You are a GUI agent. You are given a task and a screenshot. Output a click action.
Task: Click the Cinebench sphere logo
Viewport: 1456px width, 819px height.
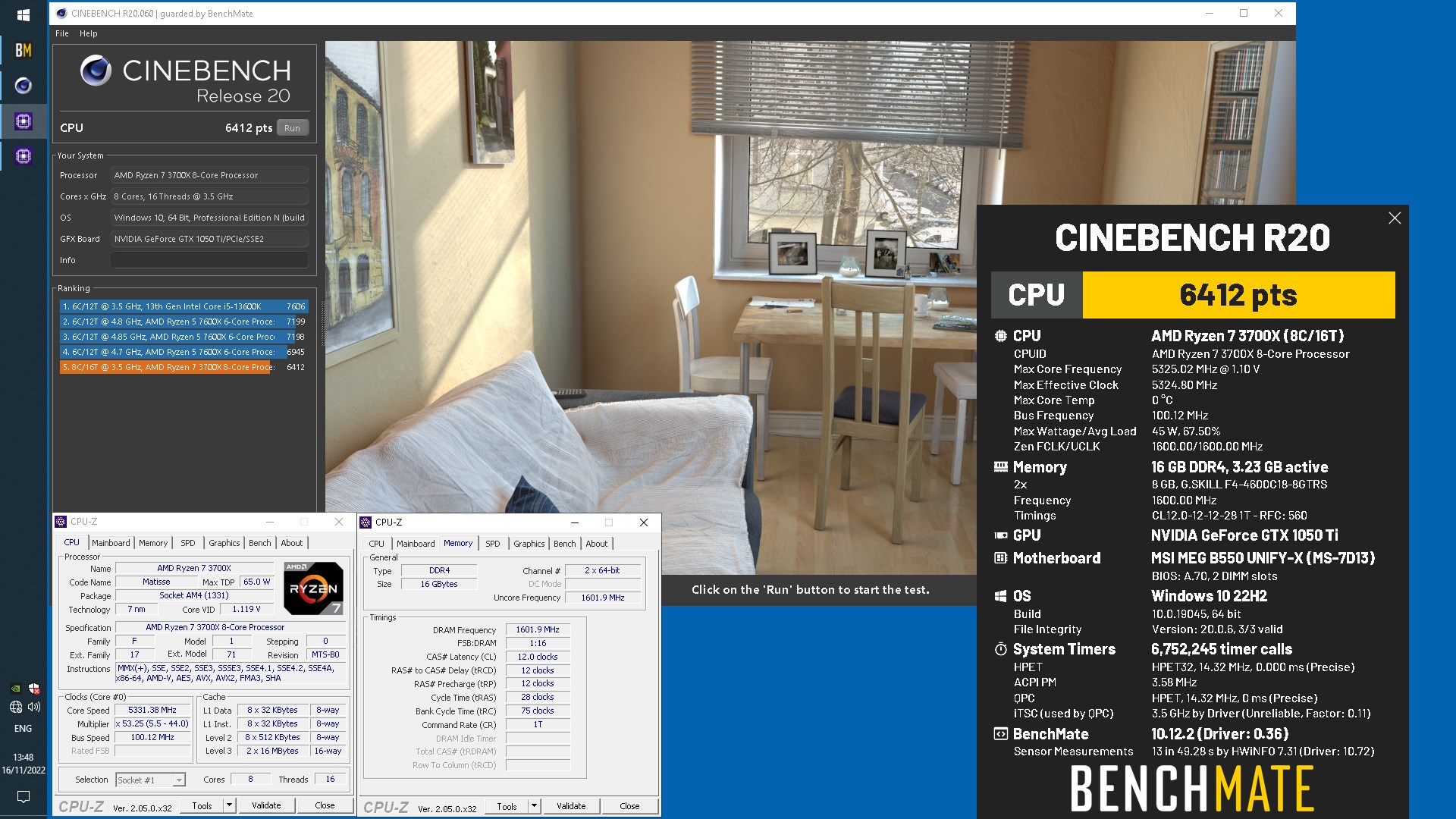pyautogui.click(x=96, y=71)
